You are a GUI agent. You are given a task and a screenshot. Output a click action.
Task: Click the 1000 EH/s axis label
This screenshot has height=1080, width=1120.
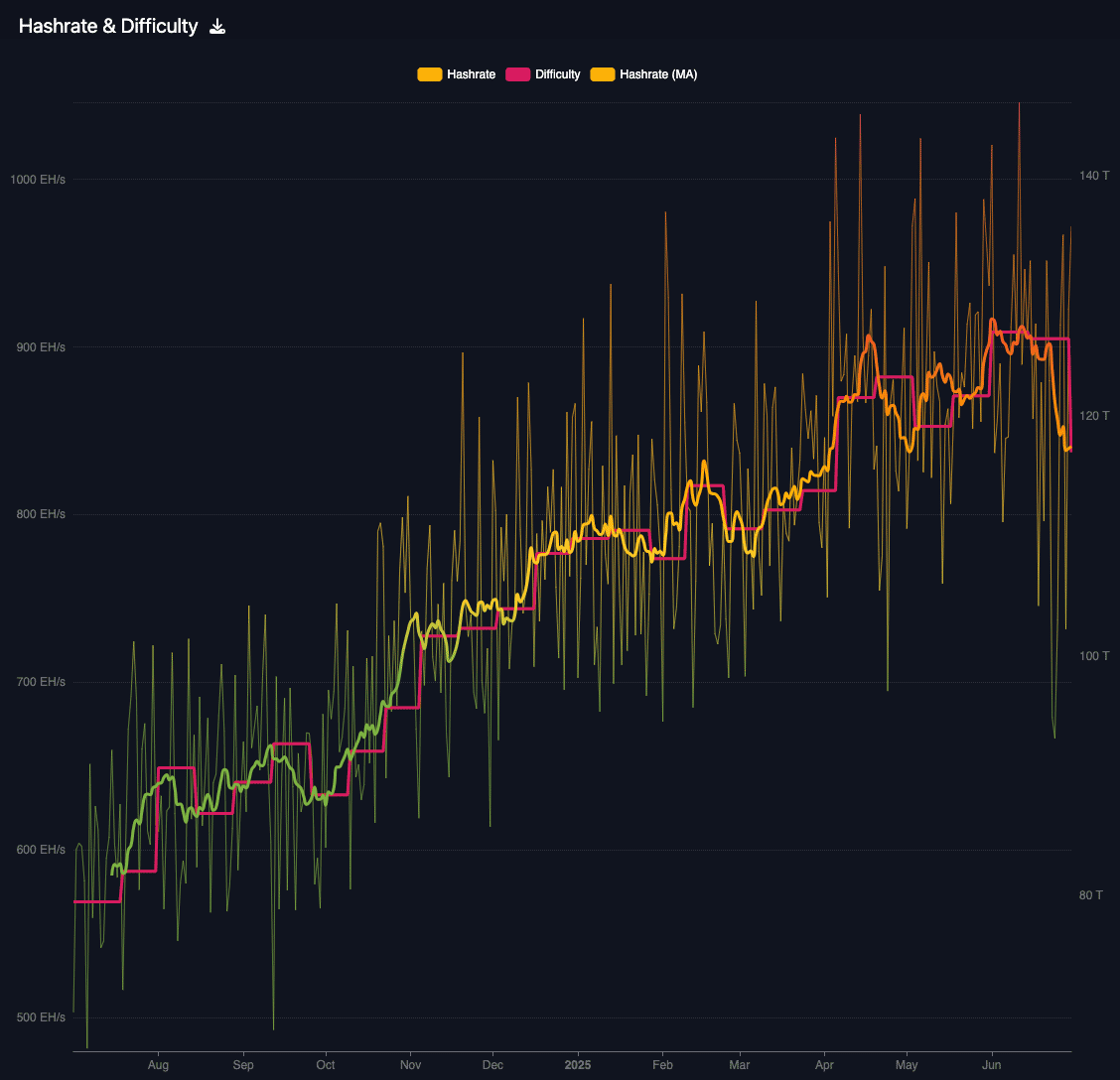coord(36,180)
